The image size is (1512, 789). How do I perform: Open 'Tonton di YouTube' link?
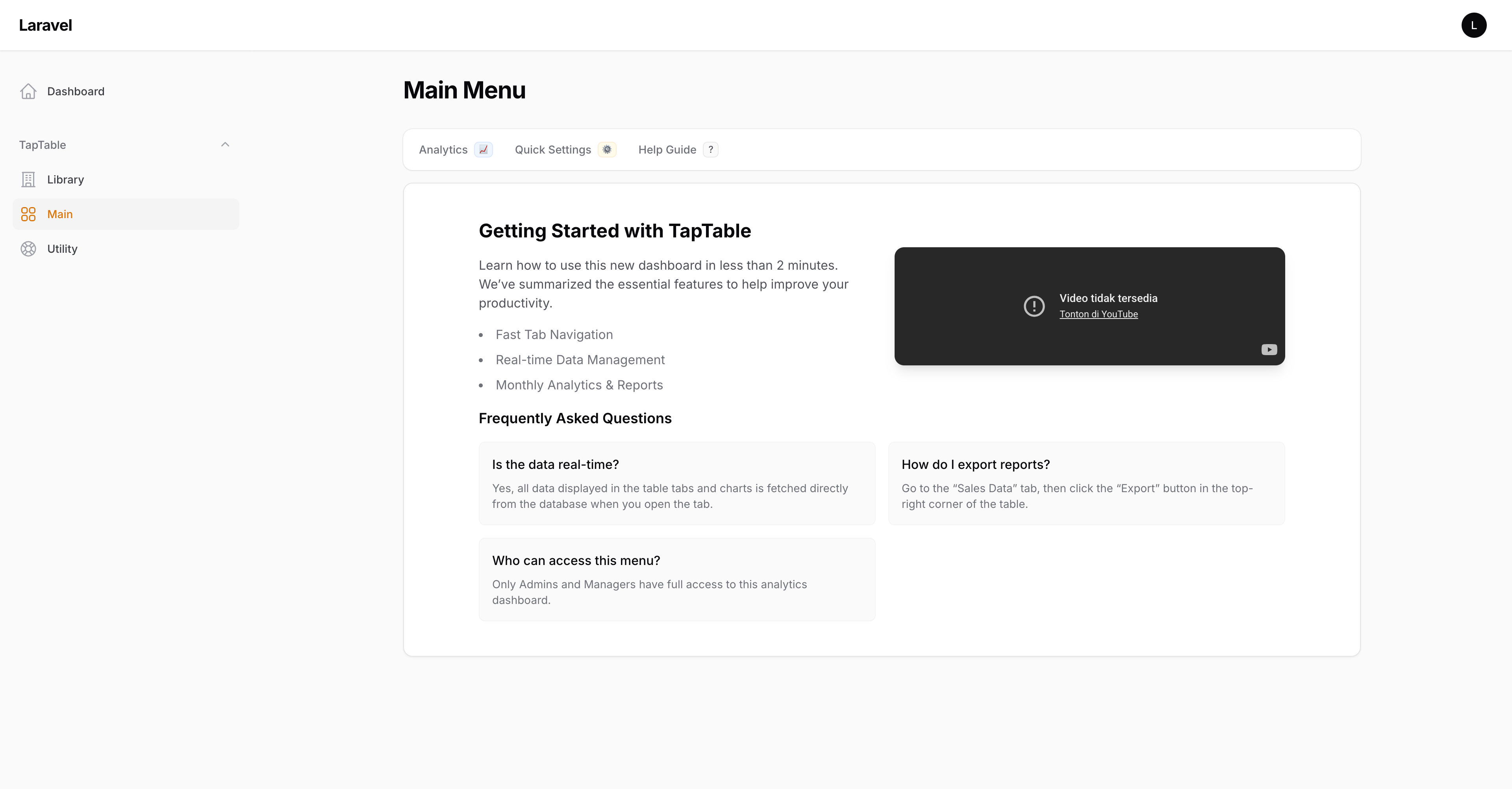(1099, 314)
